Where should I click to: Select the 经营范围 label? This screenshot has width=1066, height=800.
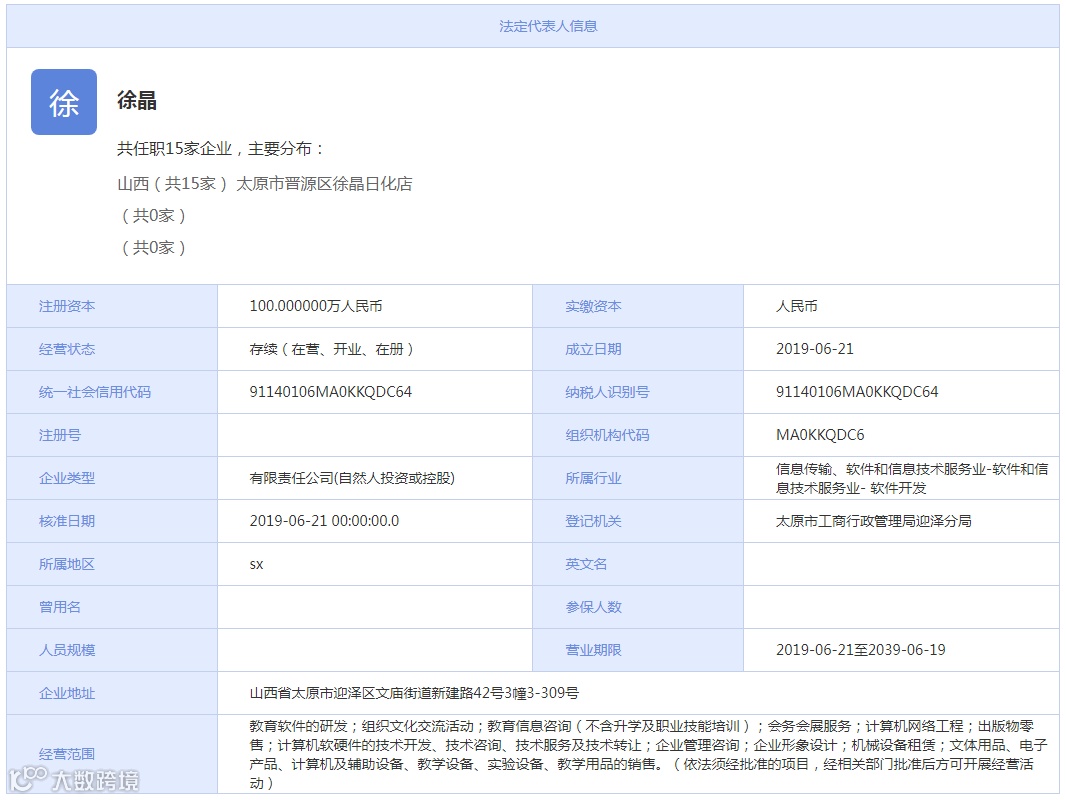click(67, 754)
